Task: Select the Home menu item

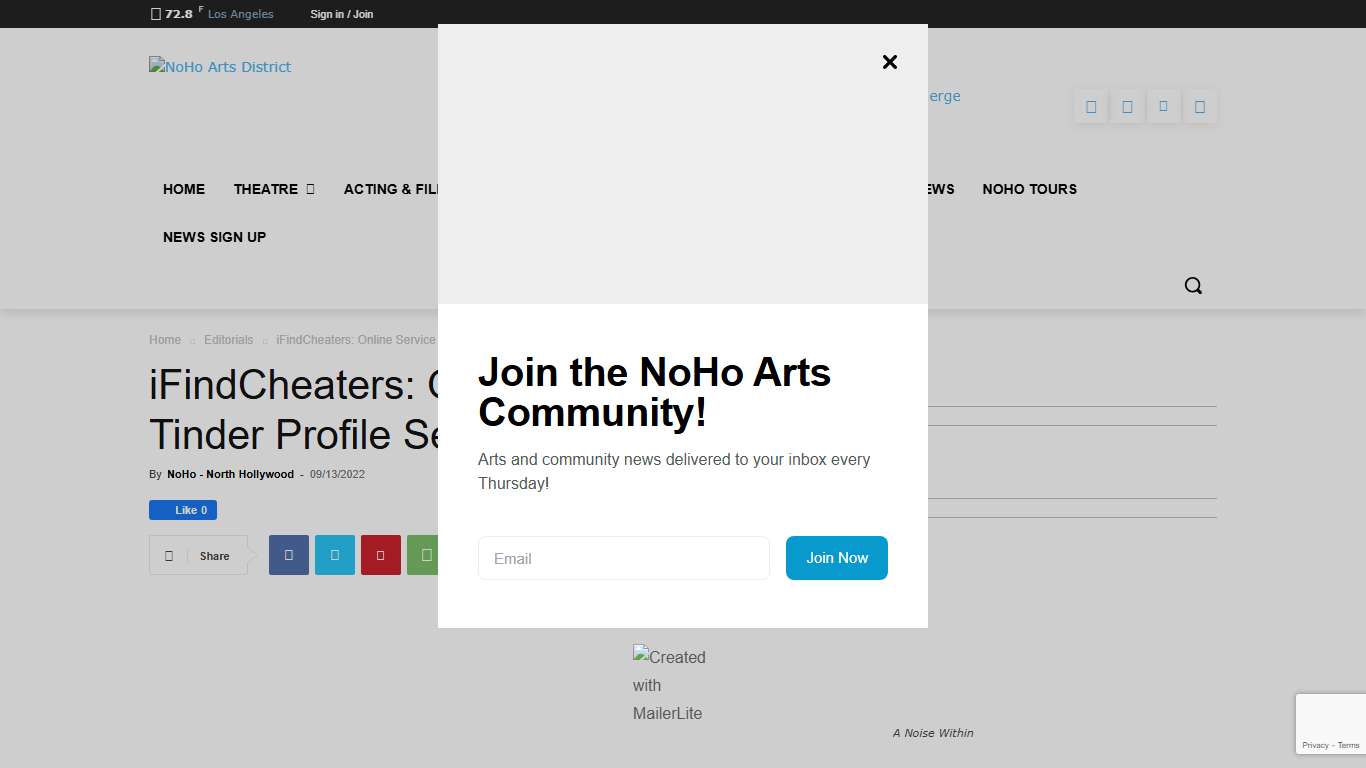Action: pyautogui.click(x=184, y=189)
